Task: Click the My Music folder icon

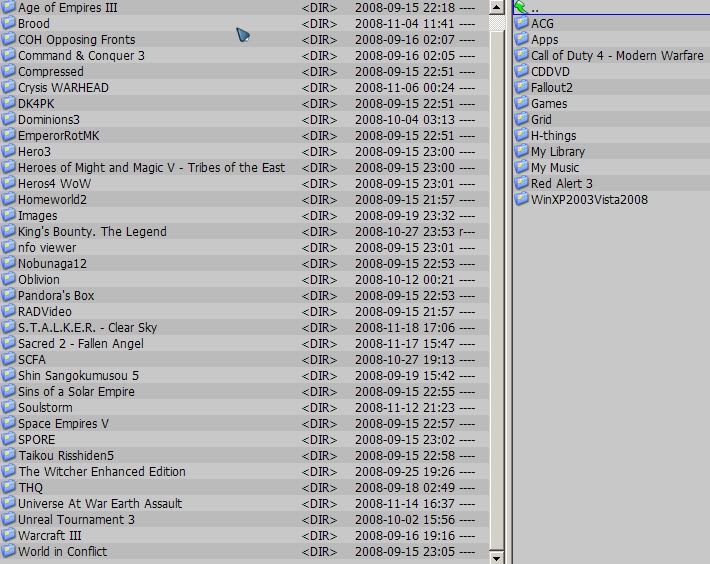Action: click(522, 167)
